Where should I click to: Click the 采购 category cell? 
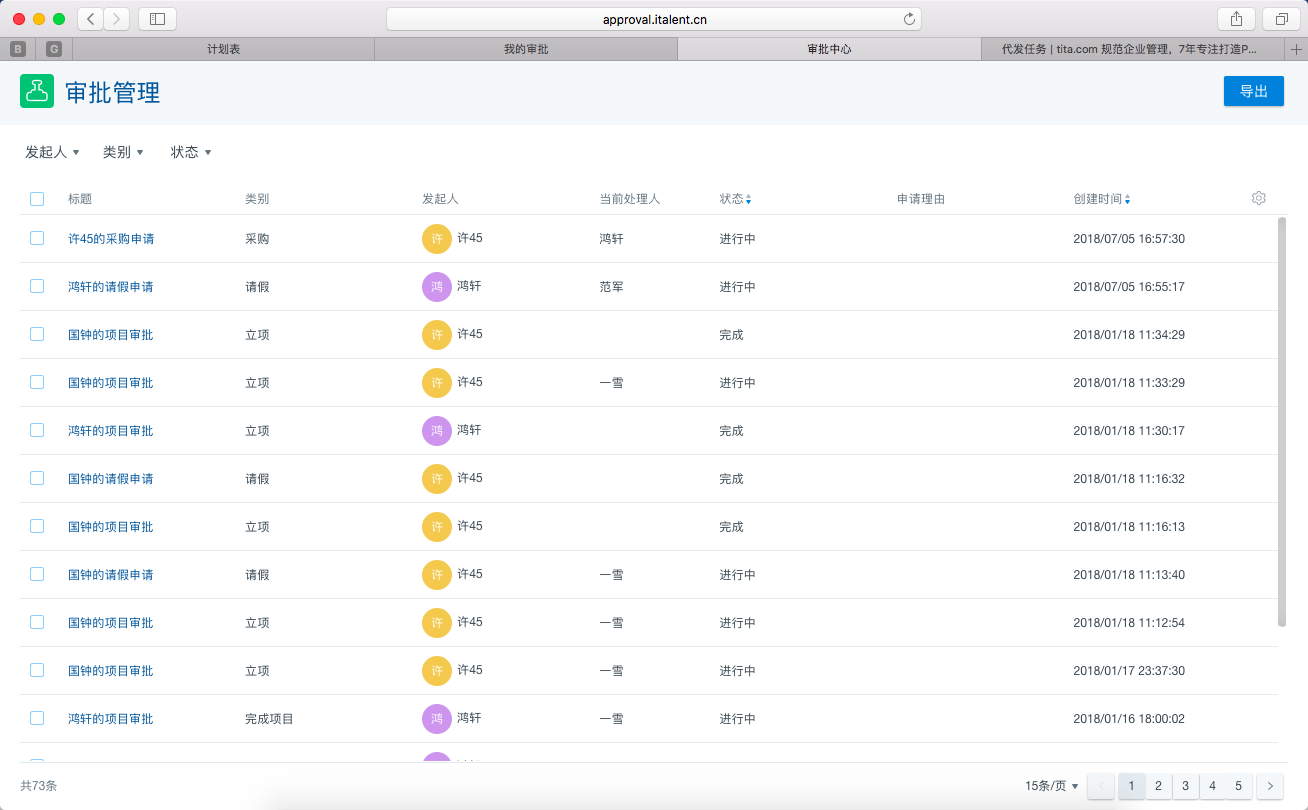click(x=257, y=239)
